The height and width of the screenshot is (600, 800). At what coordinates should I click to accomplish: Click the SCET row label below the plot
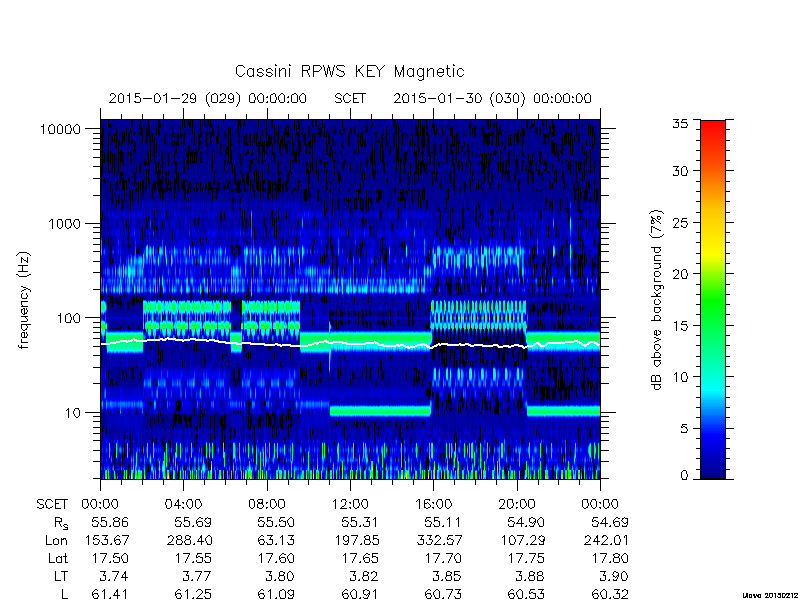point(52,505)
